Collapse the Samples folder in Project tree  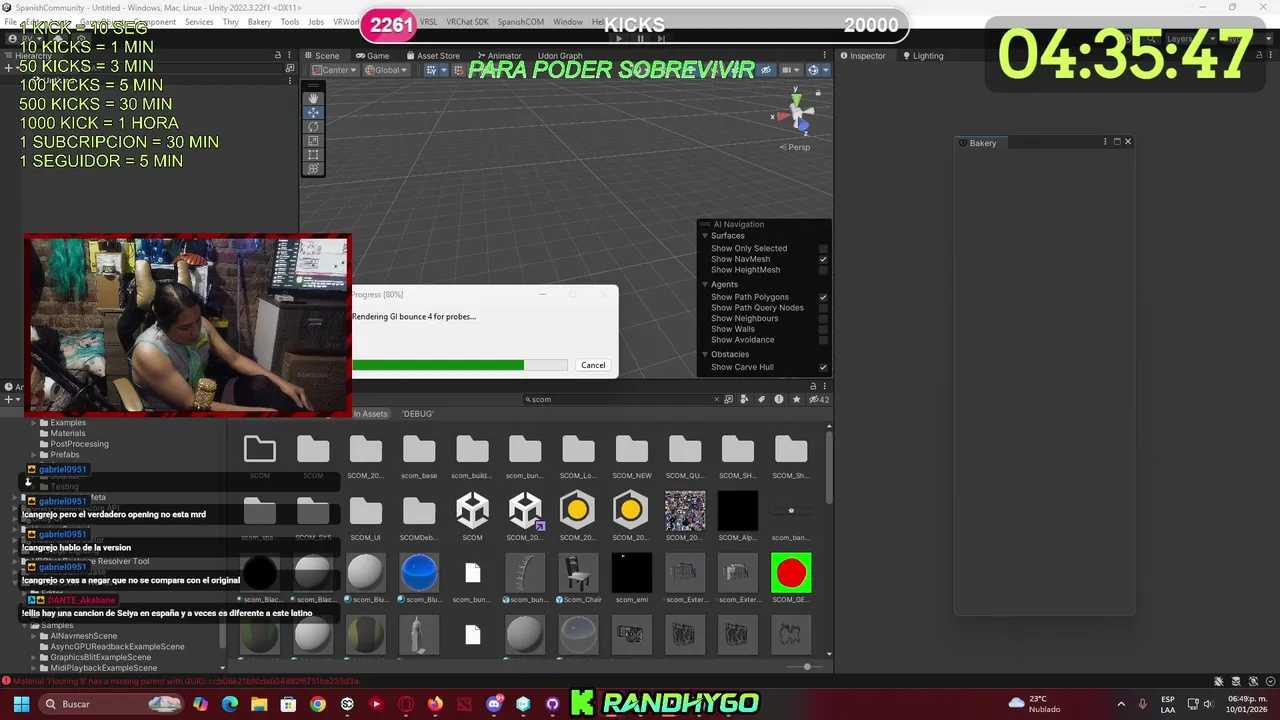coord(23,625)
